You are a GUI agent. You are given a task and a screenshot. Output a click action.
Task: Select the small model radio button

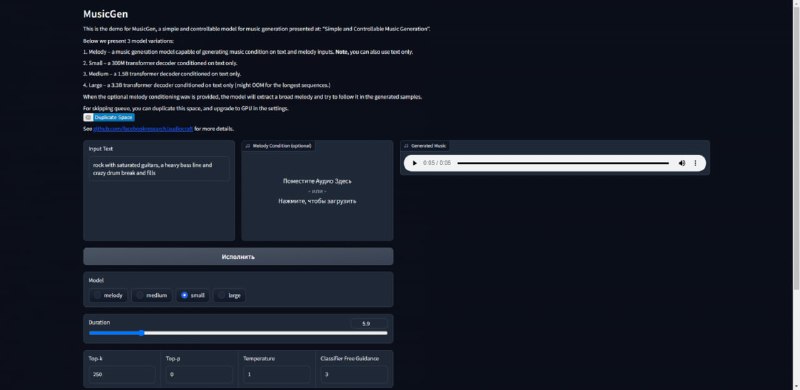click(x=184, y=295)
